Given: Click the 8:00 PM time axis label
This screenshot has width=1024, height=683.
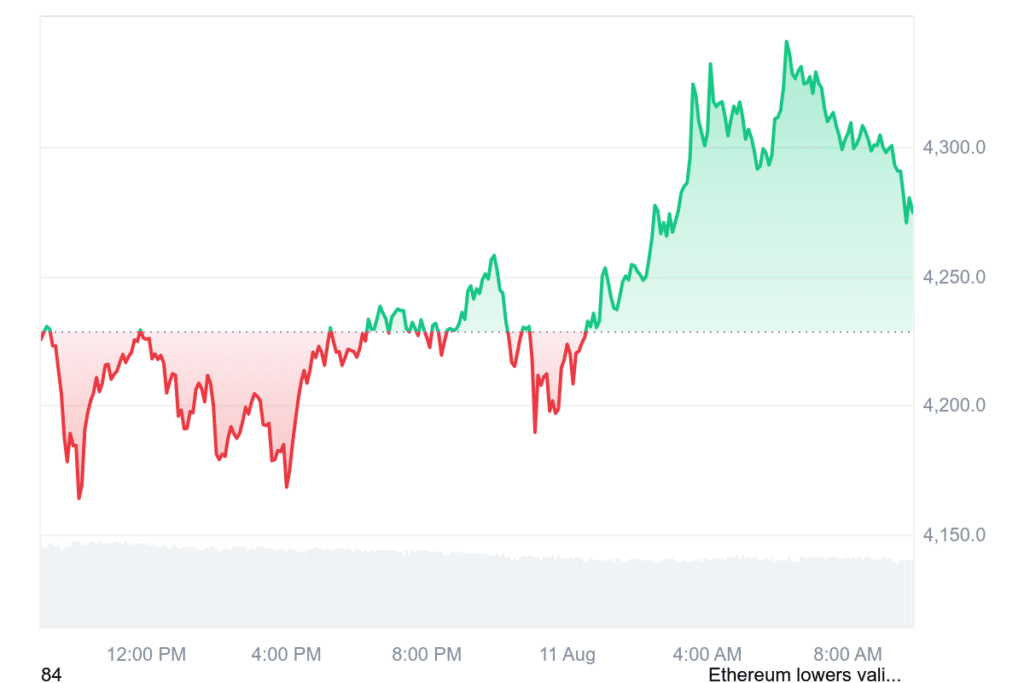Looking at the screenshot, I should (x=426, y=654).
